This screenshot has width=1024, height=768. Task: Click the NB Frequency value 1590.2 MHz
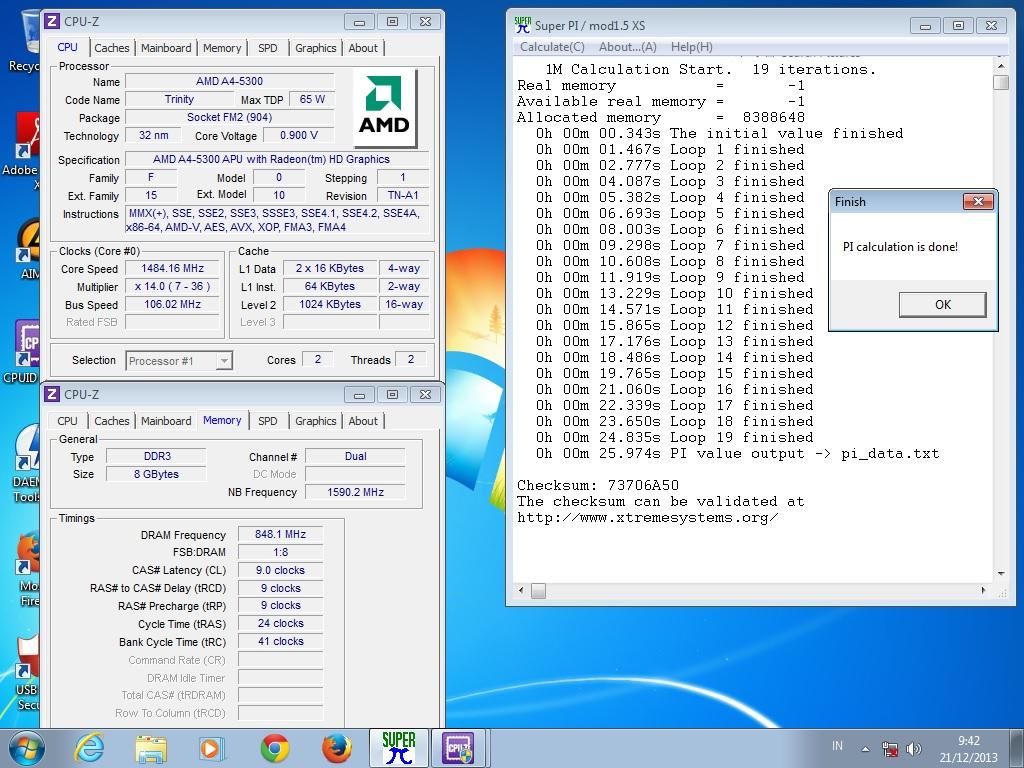355,492
